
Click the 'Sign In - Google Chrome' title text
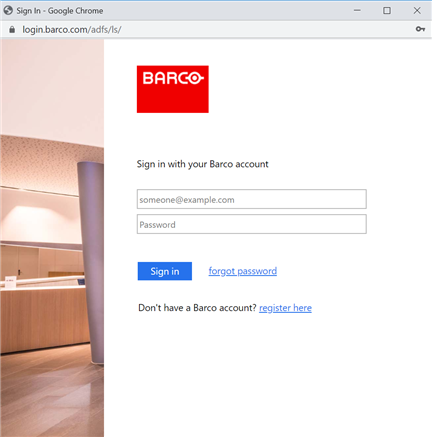point(60,11)
